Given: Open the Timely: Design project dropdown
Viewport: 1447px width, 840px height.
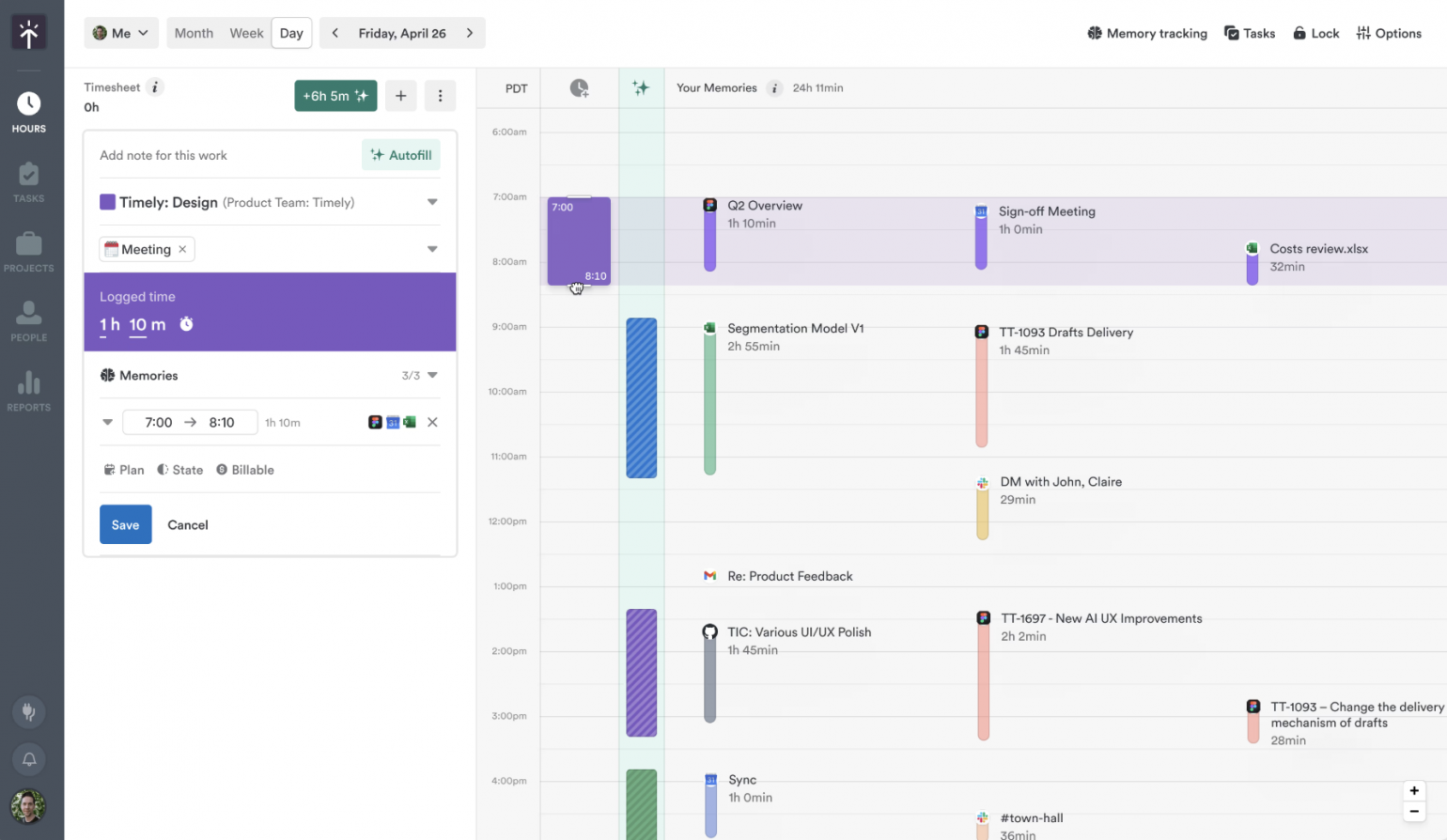Looking at the screenshot, I should (x=431, y=202).
